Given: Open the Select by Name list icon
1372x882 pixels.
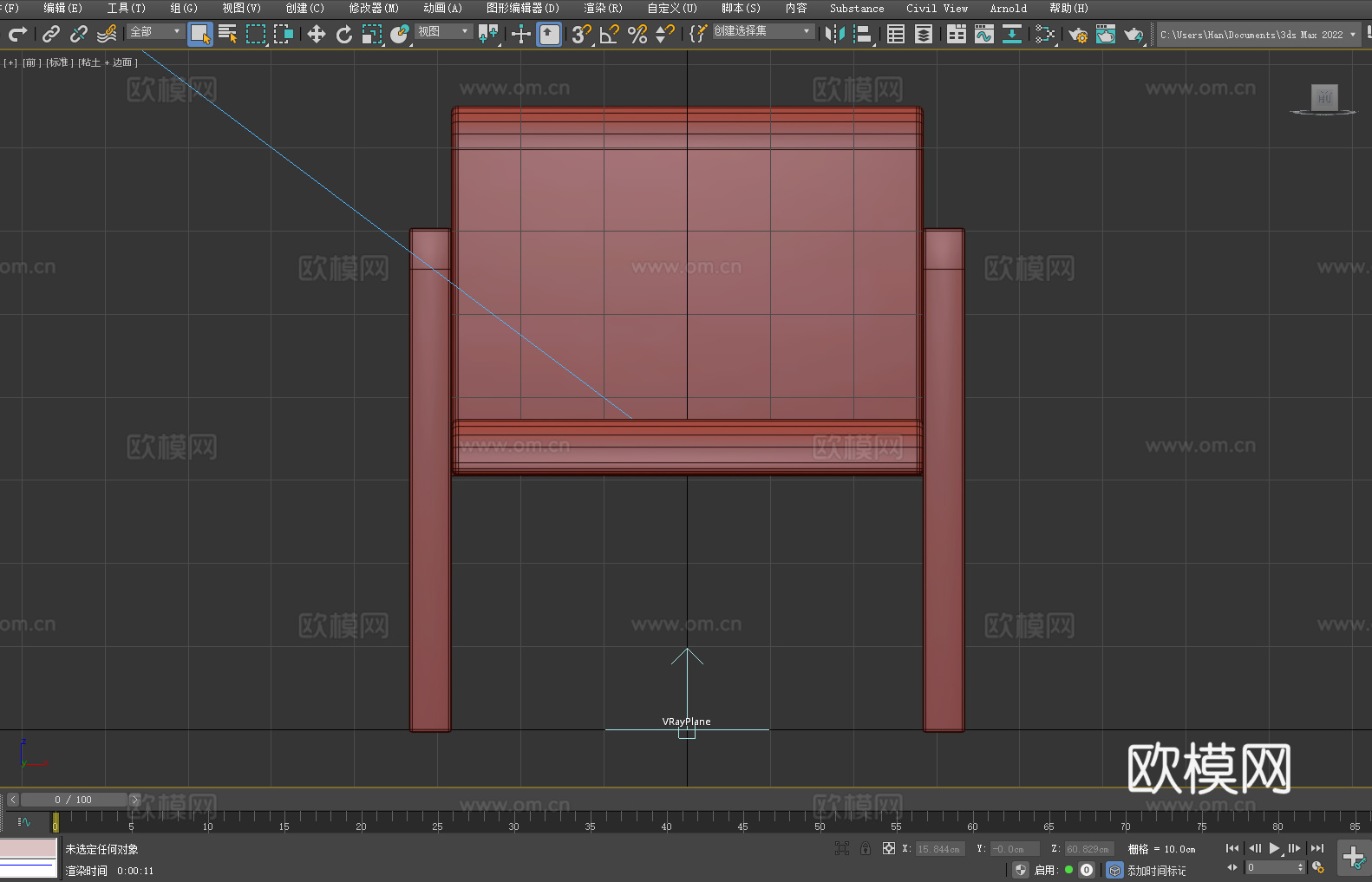Looking at the screenshot, I should [228, 34].
